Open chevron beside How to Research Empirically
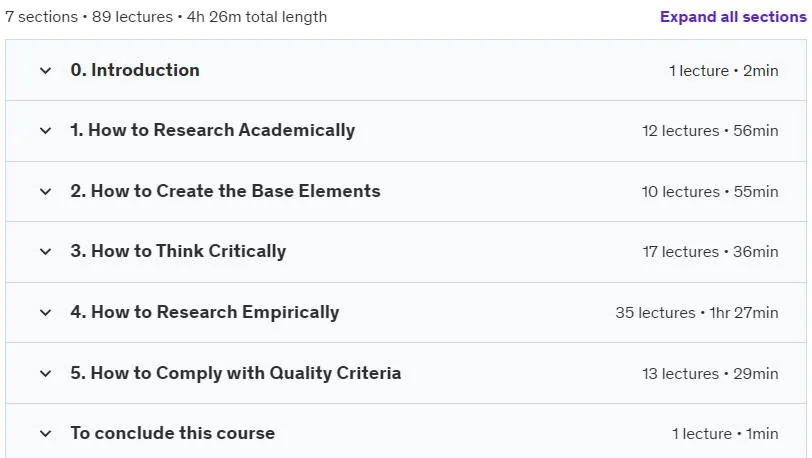812x458 pixels. click(46, 313)
